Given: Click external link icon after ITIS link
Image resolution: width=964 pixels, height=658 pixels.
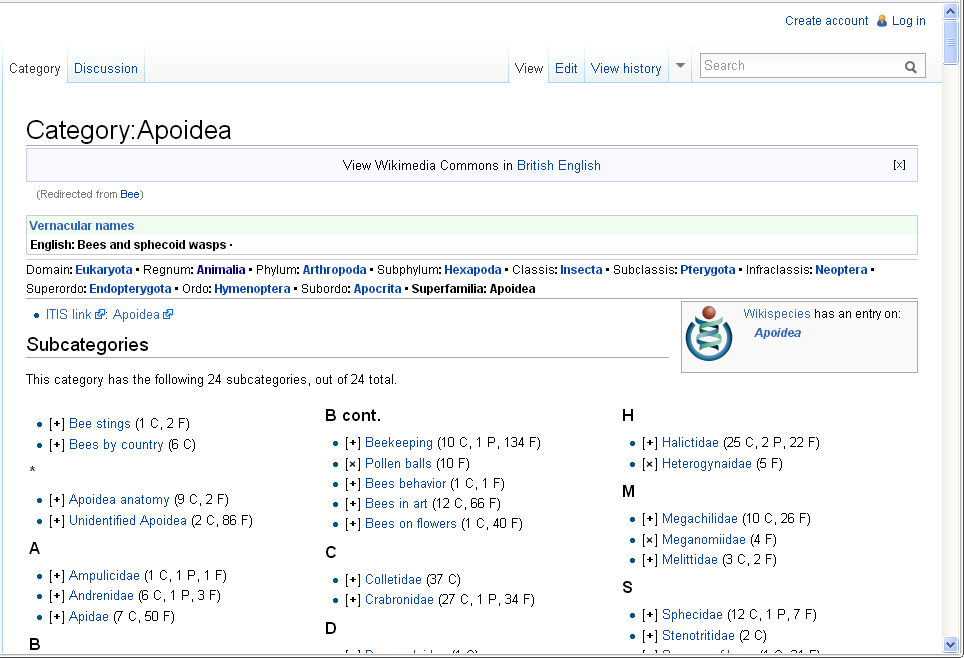Looking at the screenshot, I should pos(100,315).
